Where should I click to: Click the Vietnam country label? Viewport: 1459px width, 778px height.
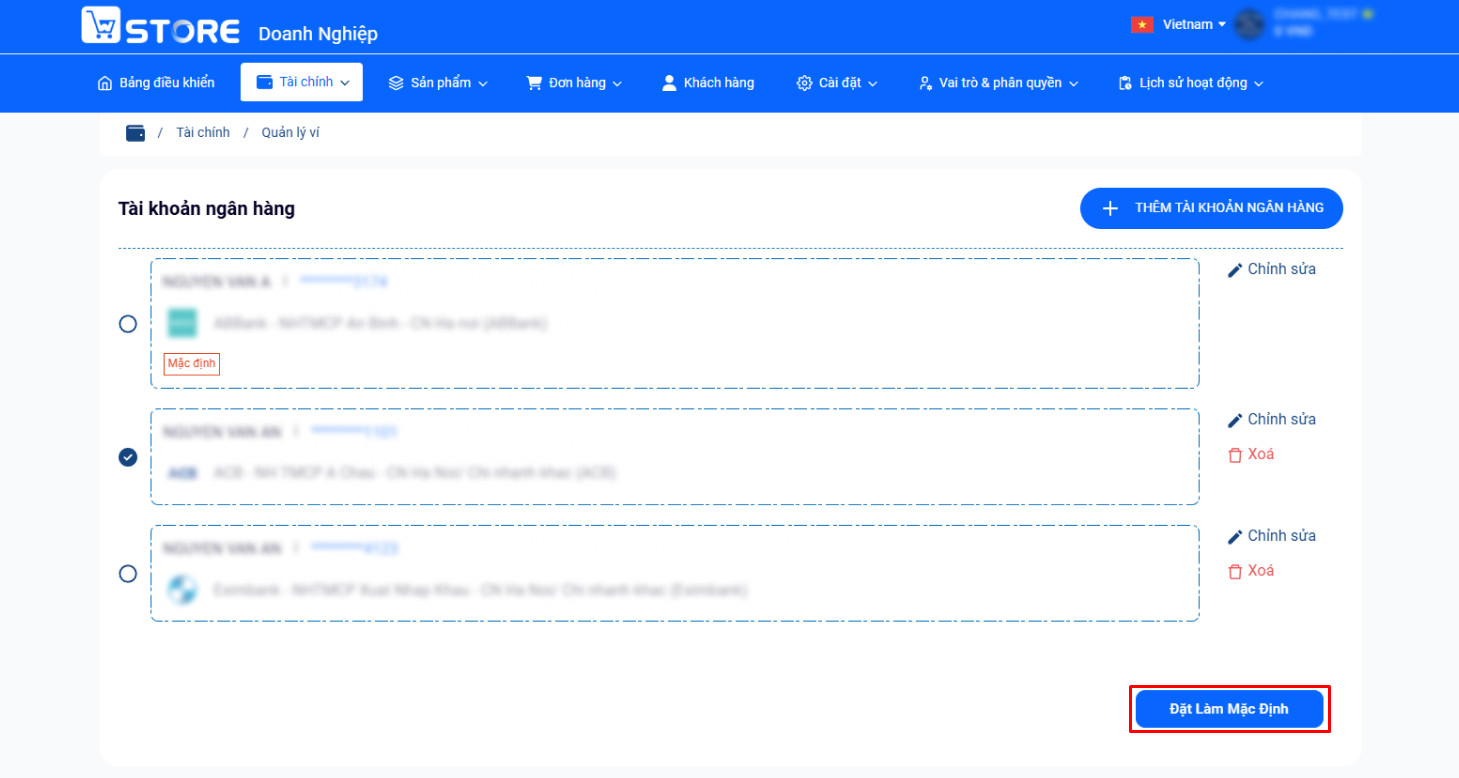coord(1188,24)
